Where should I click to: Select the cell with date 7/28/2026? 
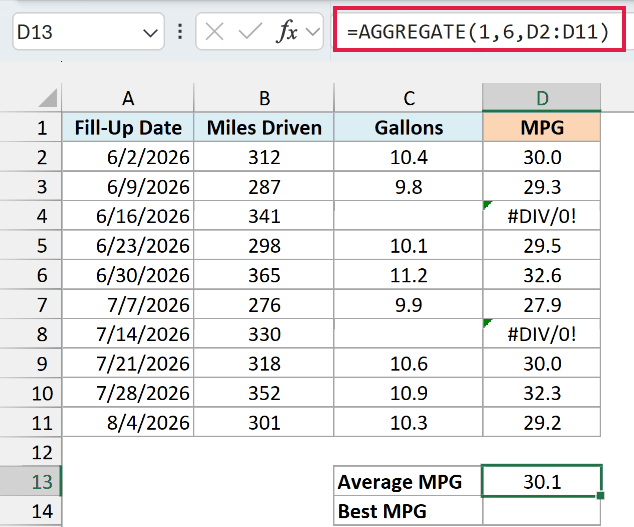pos(128,393)
